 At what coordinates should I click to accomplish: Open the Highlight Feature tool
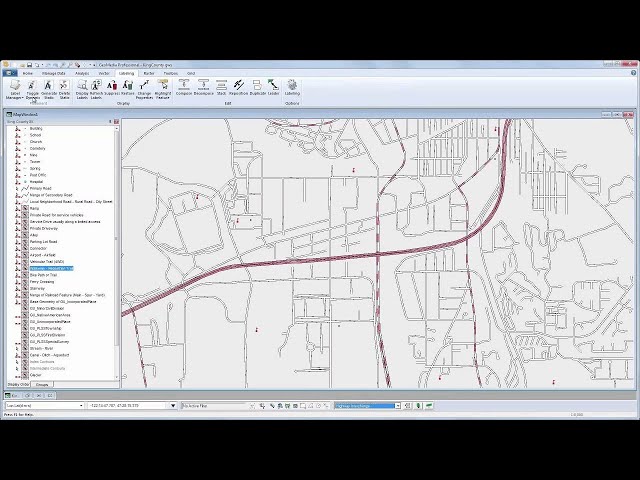163,89
